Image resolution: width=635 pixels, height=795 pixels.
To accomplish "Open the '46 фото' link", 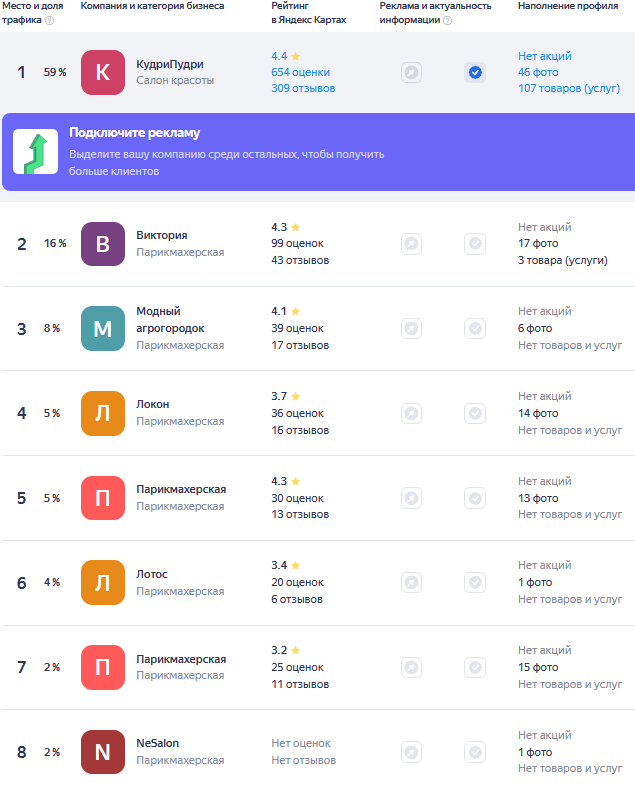I will (538, 73).
